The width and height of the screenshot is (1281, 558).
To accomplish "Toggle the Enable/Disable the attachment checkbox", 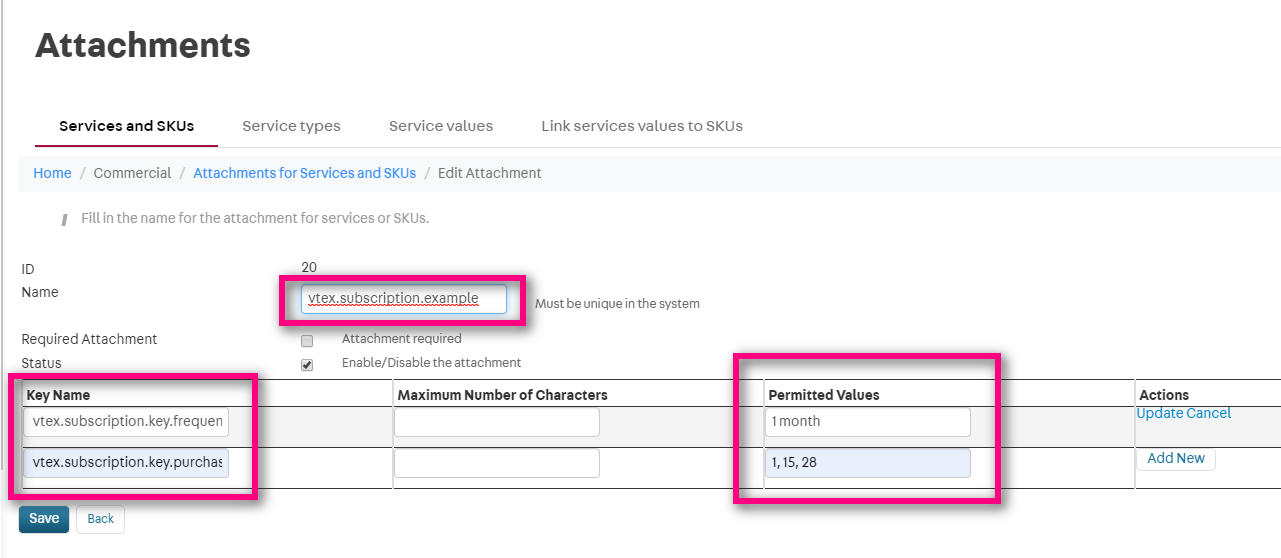I will 307,365.
